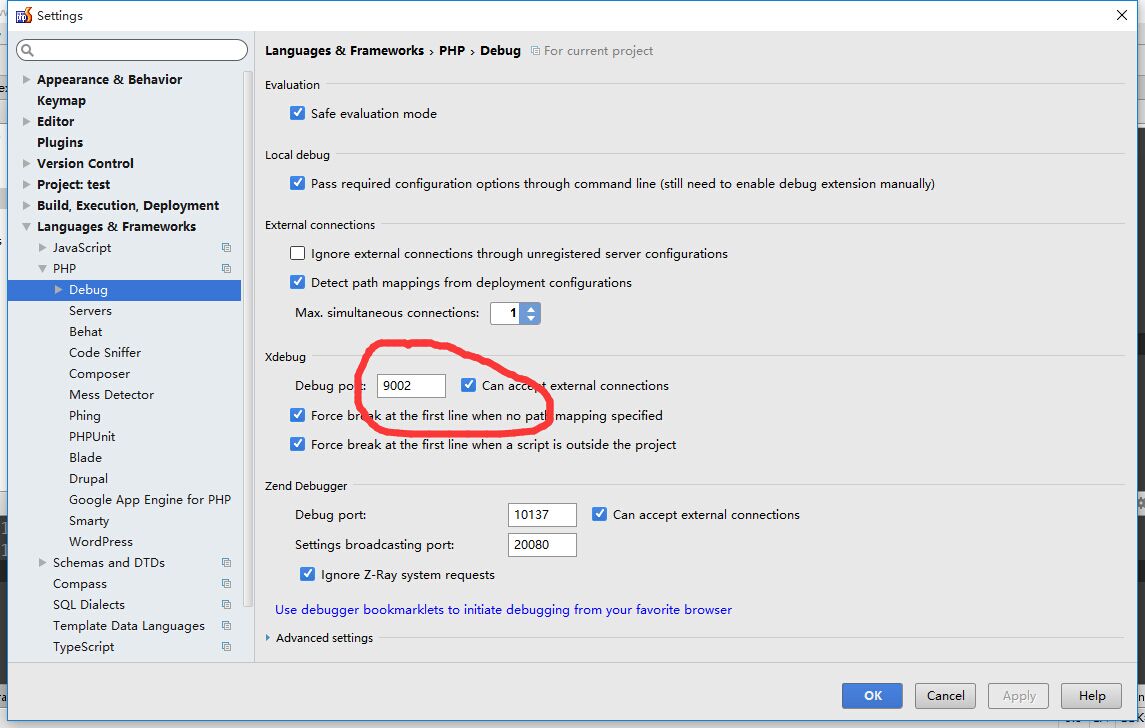Expand Build, Execution, Deployment node
Image resolution: width=1145 pixels, height=728 pixels.
click(x=26, y=206)
